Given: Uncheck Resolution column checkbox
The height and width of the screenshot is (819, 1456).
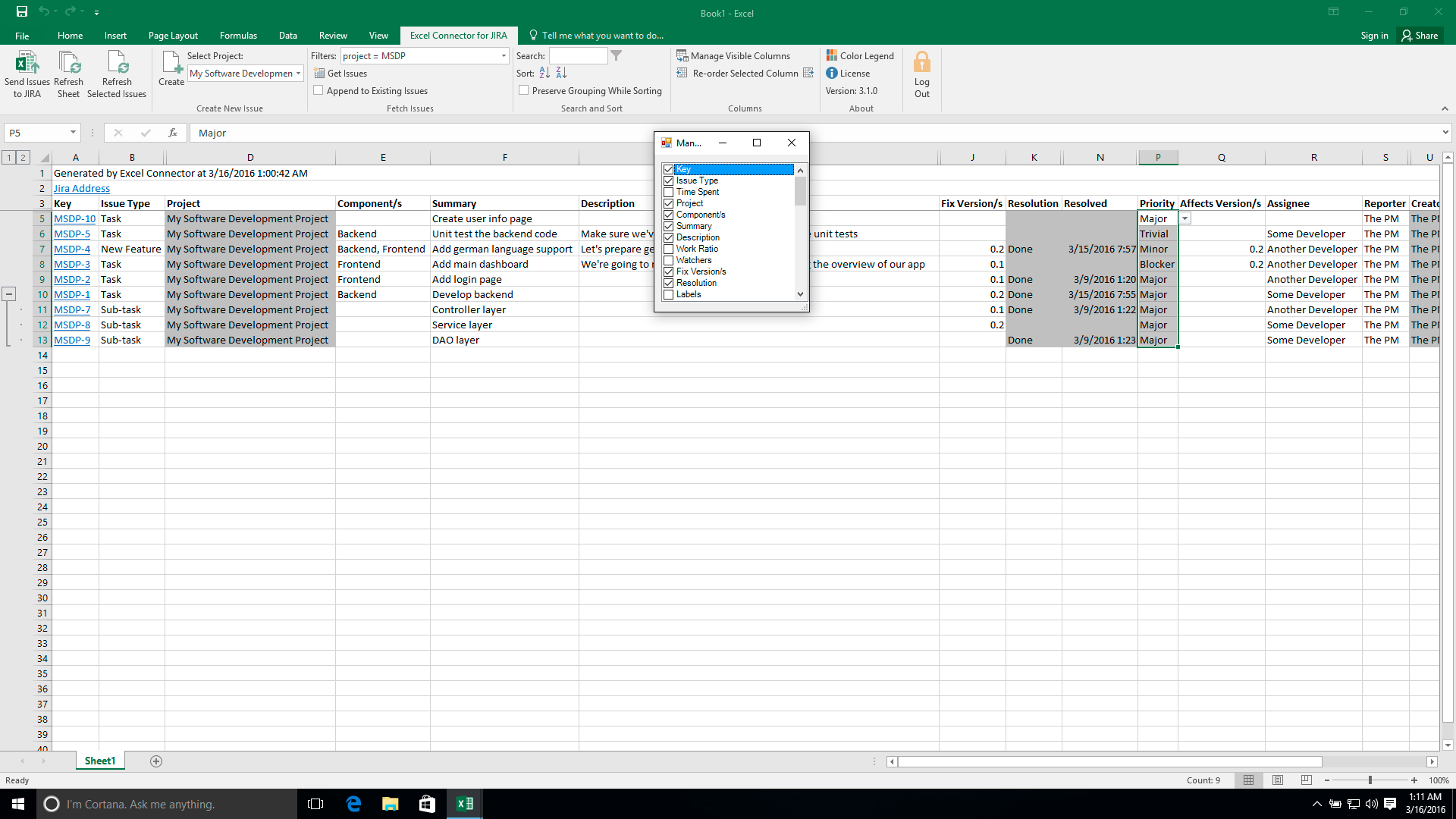Looking at the screenshot, I should tap(669, 283).
